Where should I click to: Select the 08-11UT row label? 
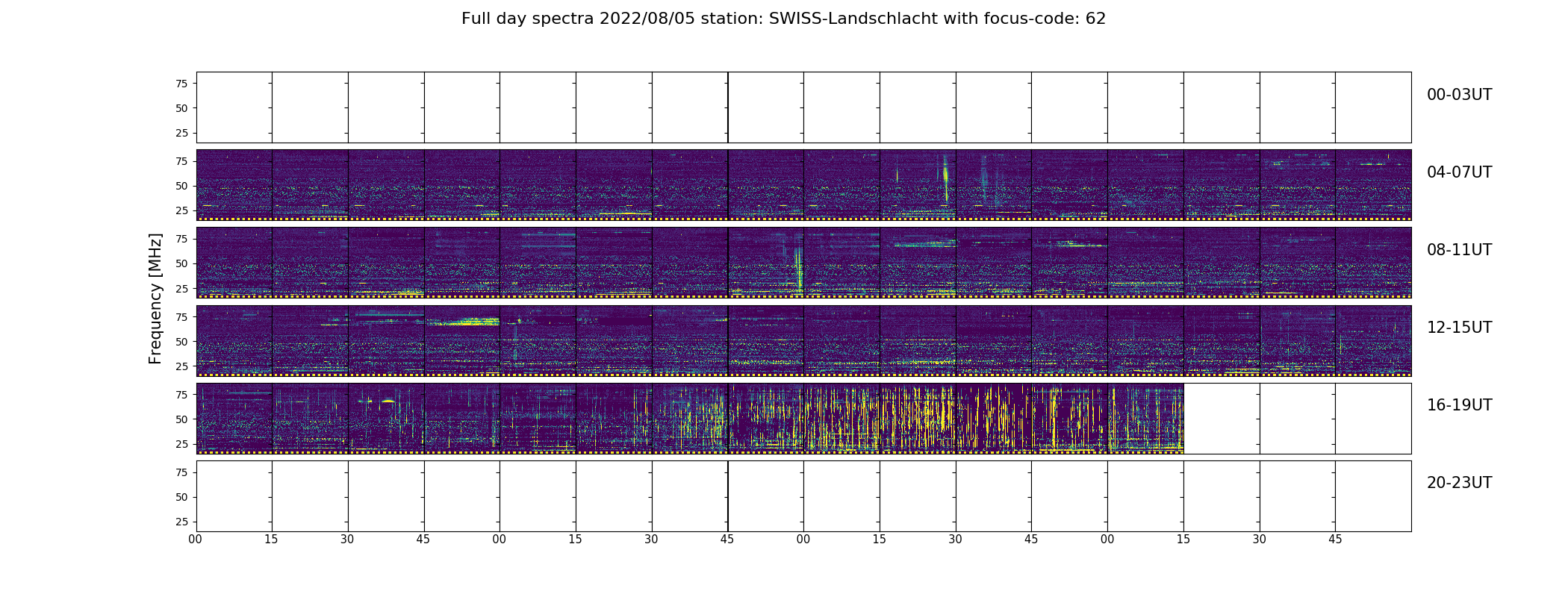click(x=1459, y=250)
